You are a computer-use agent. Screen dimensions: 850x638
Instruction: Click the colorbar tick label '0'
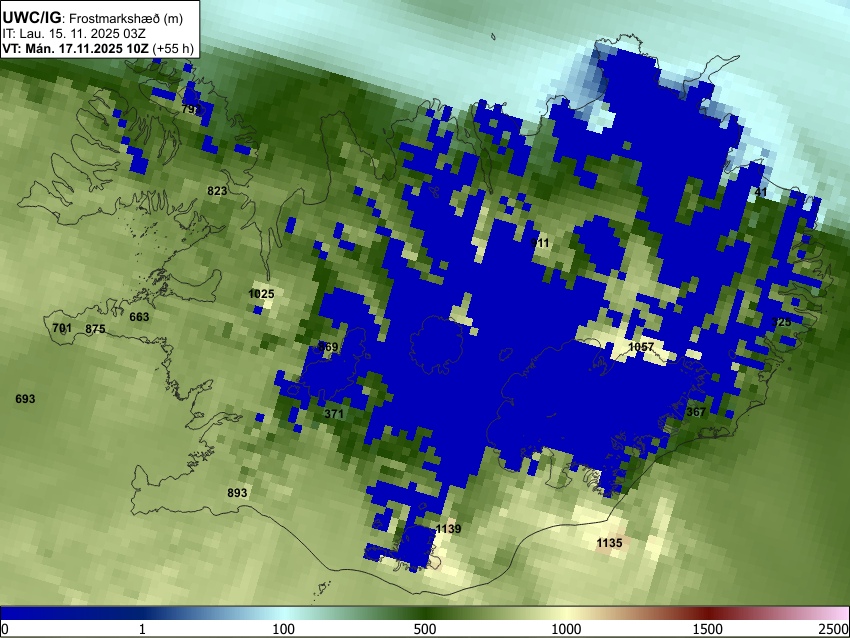tap(5, 629)
